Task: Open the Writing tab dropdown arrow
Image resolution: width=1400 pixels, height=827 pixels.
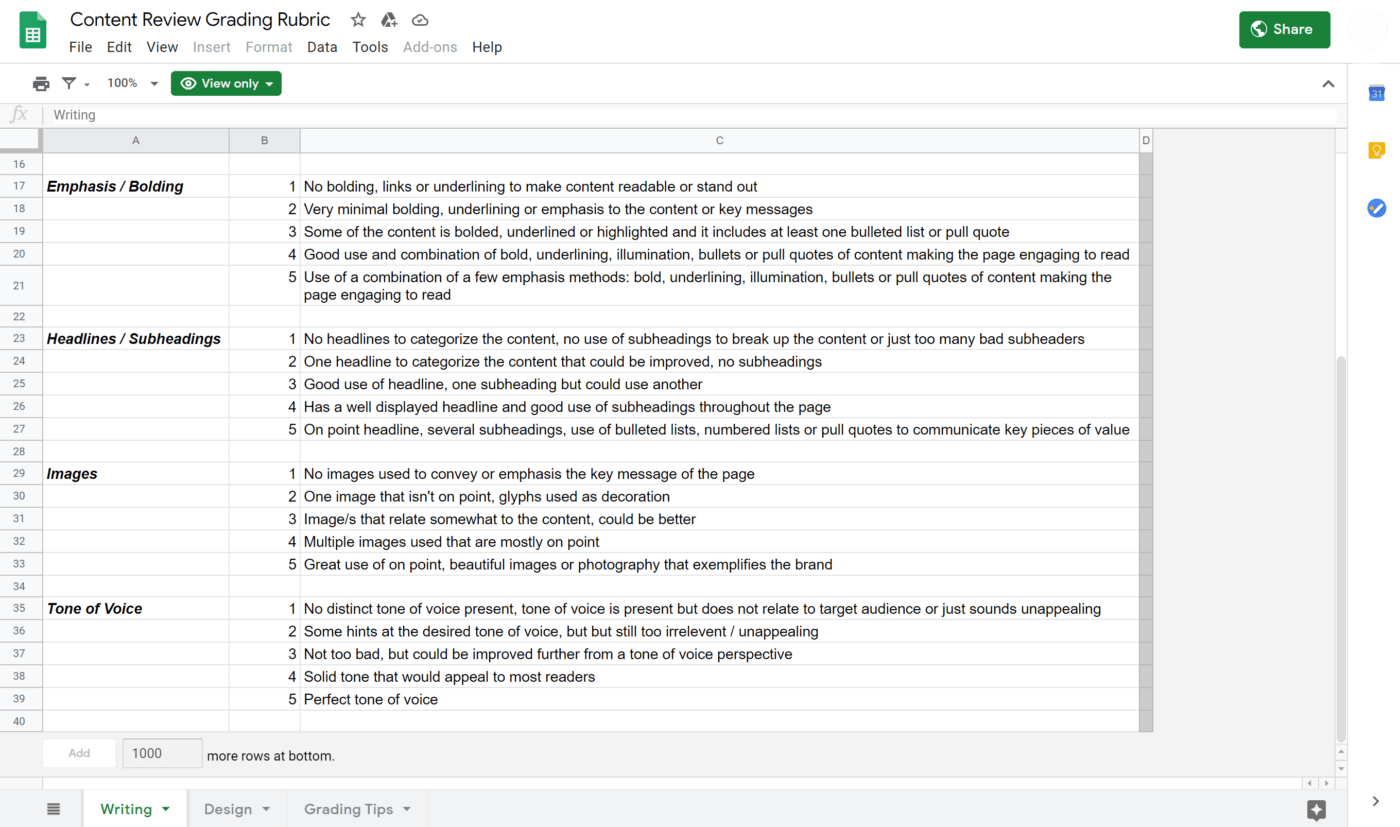Action: pos(166,809)
